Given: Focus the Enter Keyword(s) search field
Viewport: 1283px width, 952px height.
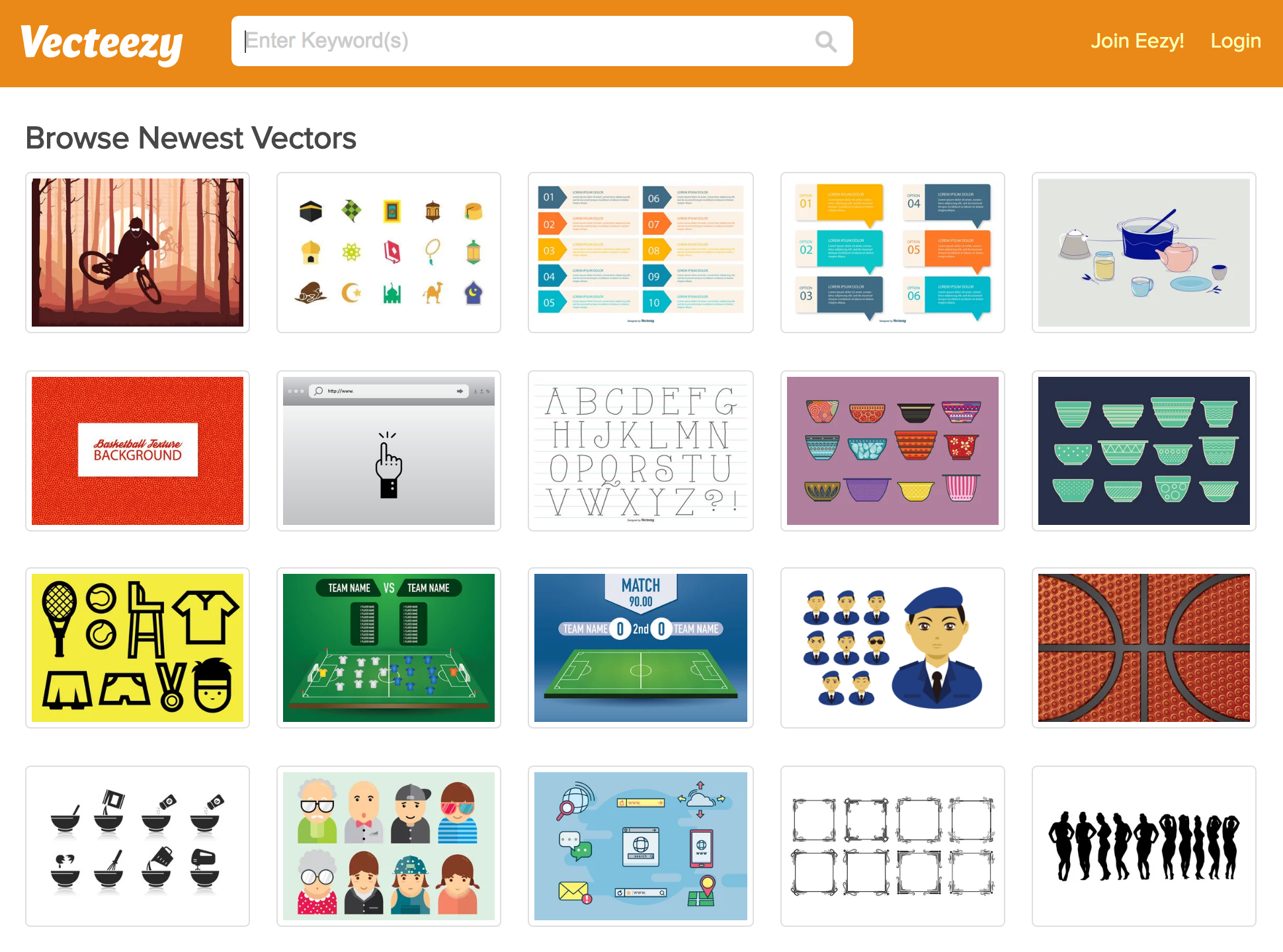Looking at the screenshot, I should (542, 41).
